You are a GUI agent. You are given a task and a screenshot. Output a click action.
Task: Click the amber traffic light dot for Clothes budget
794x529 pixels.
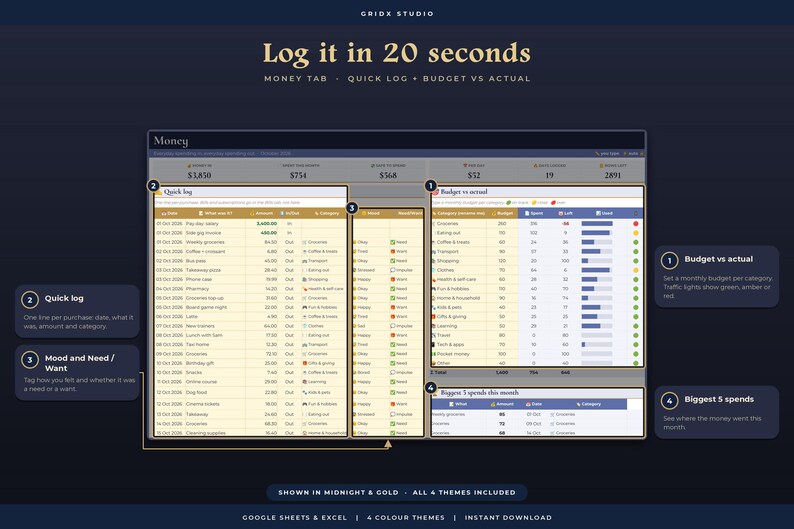(x=636, y=270)
